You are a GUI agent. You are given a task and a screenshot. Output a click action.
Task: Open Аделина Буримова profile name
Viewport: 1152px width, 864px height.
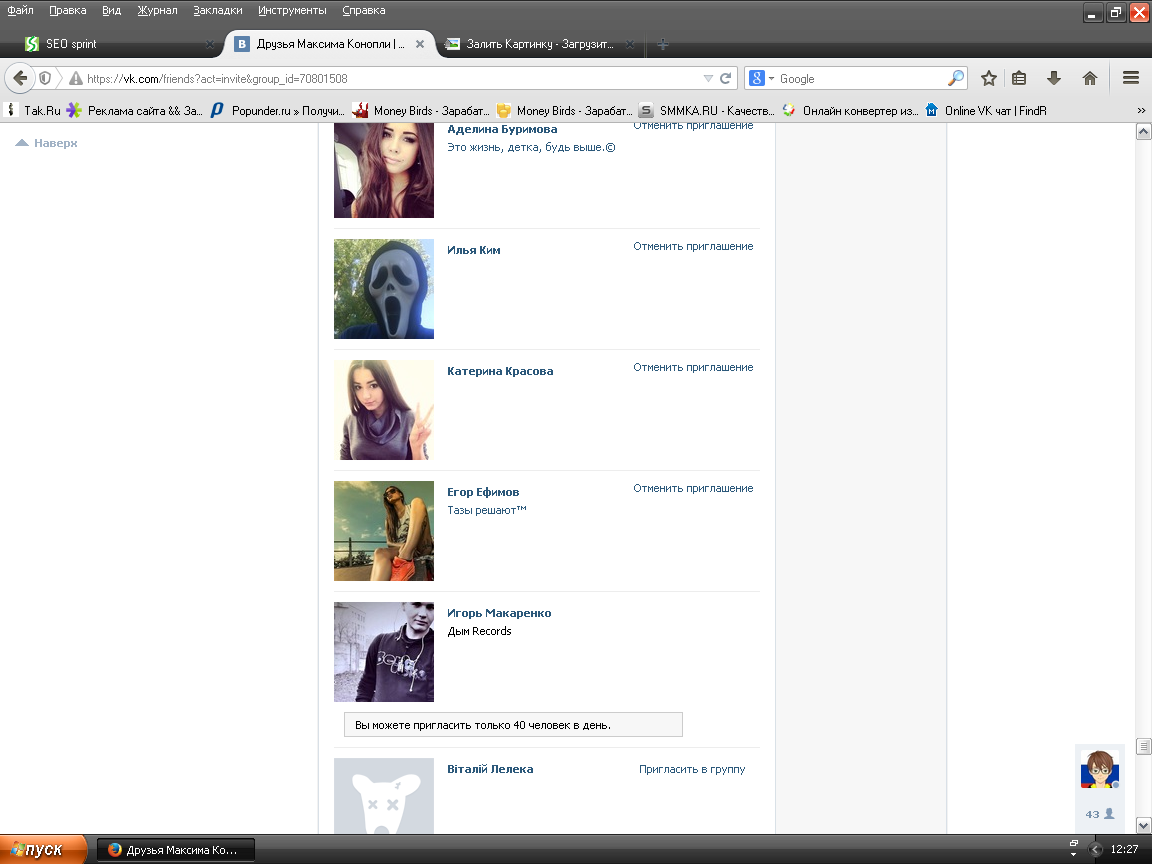[502, 129]
